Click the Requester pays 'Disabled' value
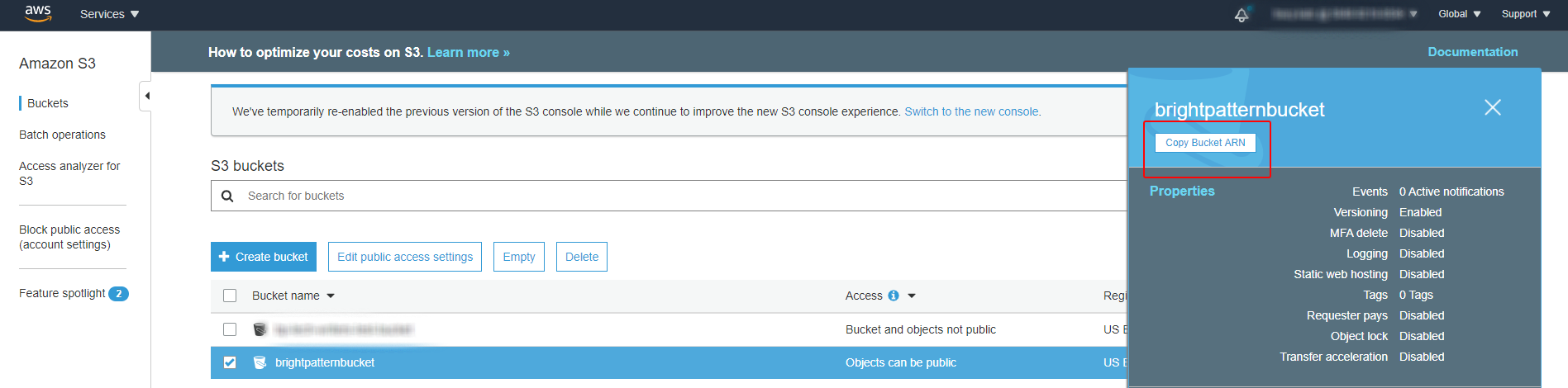The width and height of the screenshot is (1568, 388). pos(1422,315)
